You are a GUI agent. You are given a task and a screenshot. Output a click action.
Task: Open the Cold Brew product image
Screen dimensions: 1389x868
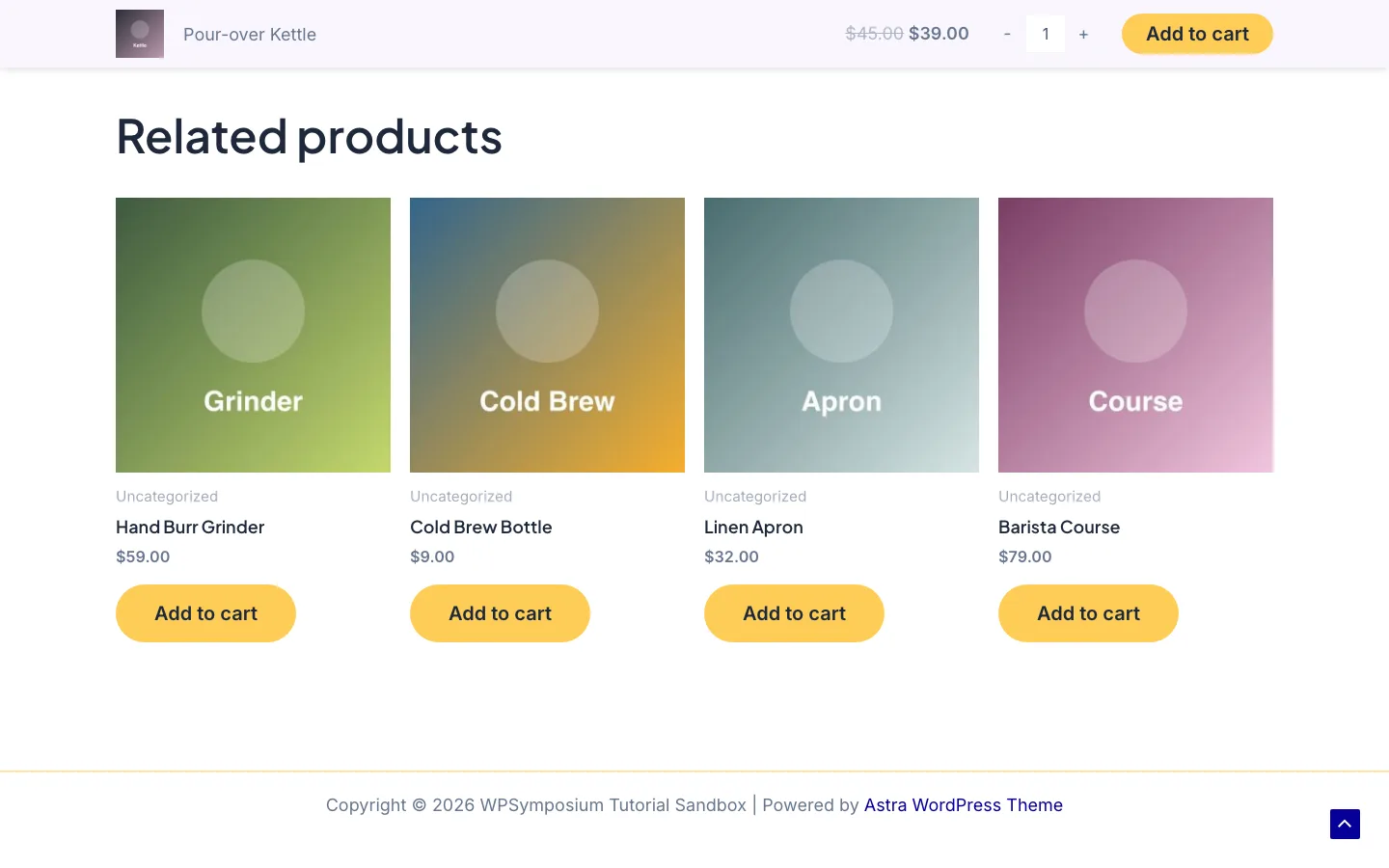547,335
